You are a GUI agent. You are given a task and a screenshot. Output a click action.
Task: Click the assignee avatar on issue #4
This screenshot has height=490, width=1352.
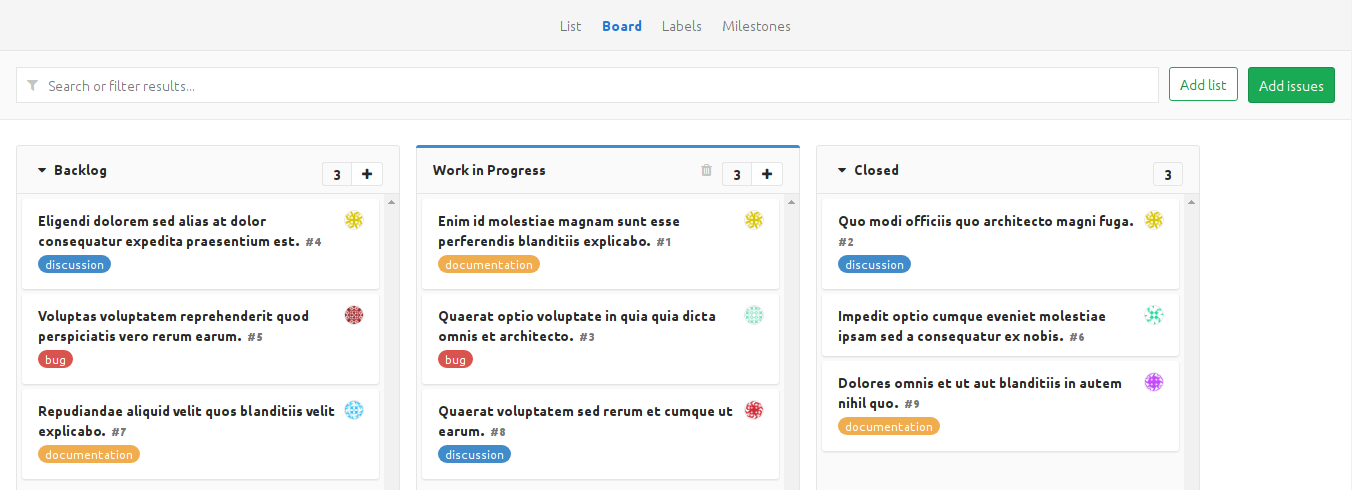pos(354,220)
